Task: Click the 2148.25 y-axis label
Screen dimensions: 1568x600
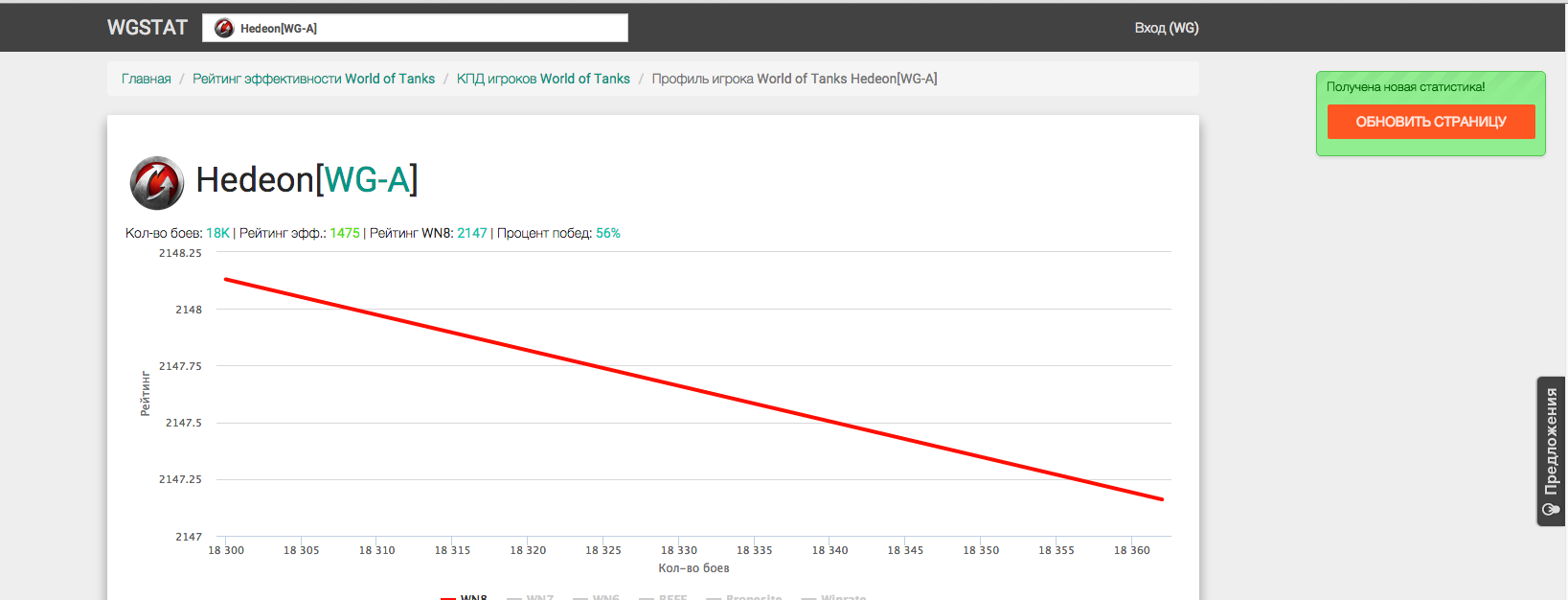Action: coord(180,253)
